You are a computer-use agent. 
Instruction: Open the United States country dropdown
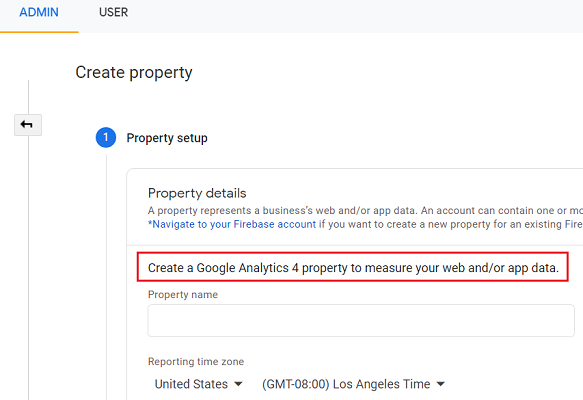pos(199,384)
